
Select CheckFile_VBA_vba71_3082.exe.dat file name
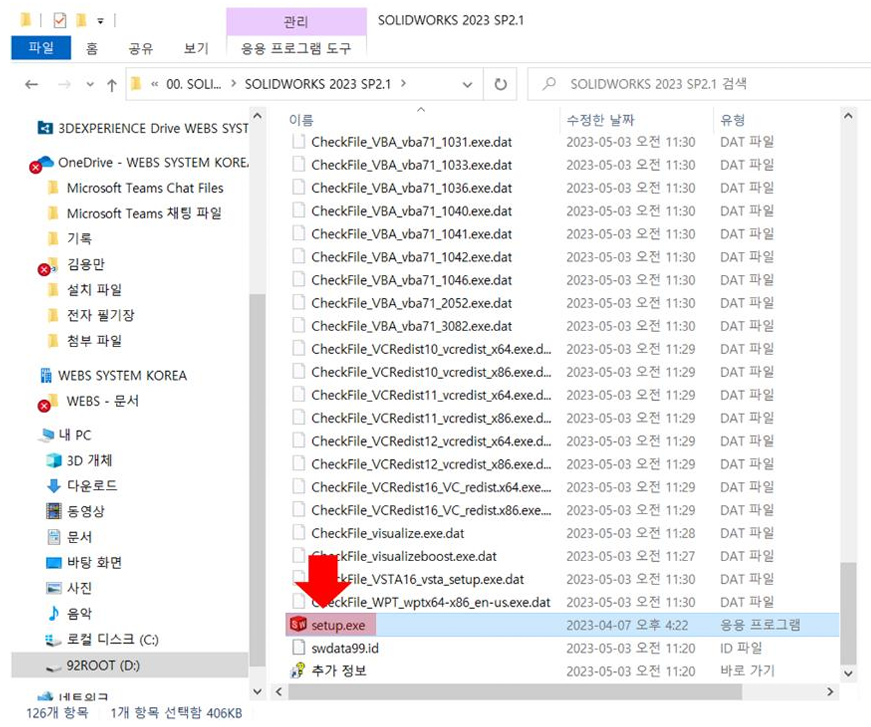[412, 326]
